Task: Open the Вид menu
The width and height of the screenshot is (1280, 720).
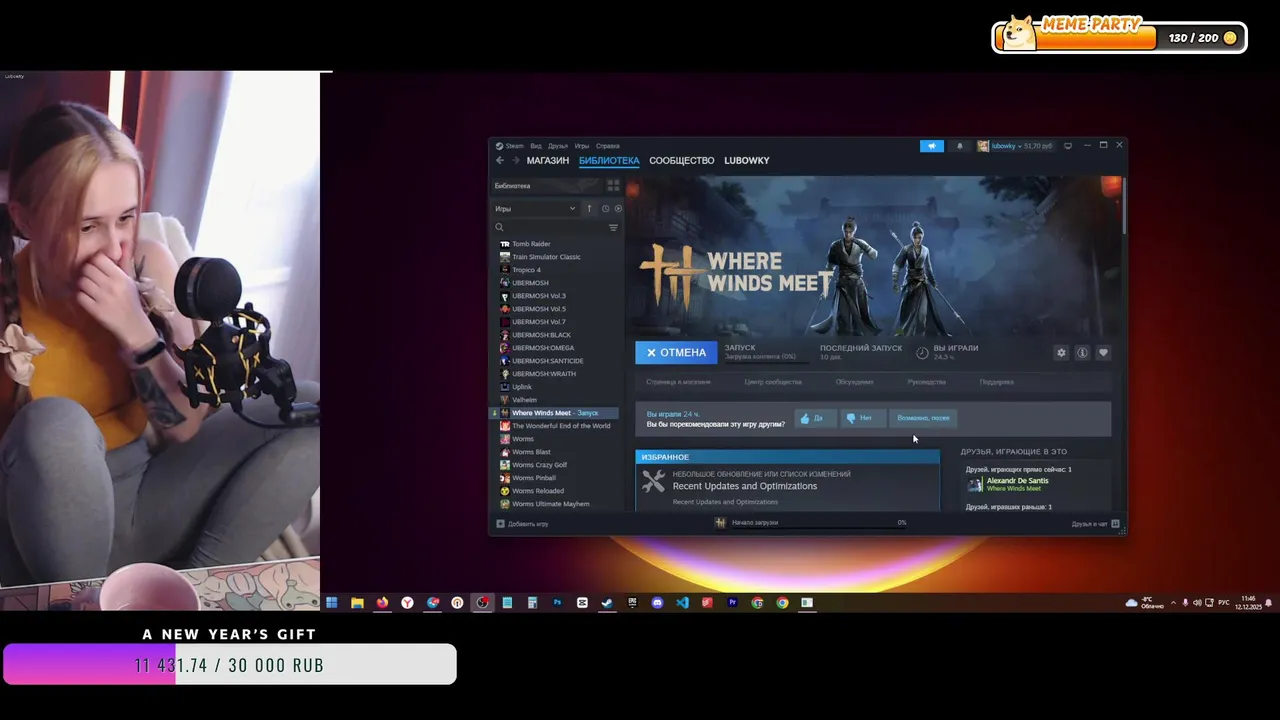Action: [536, 146]
